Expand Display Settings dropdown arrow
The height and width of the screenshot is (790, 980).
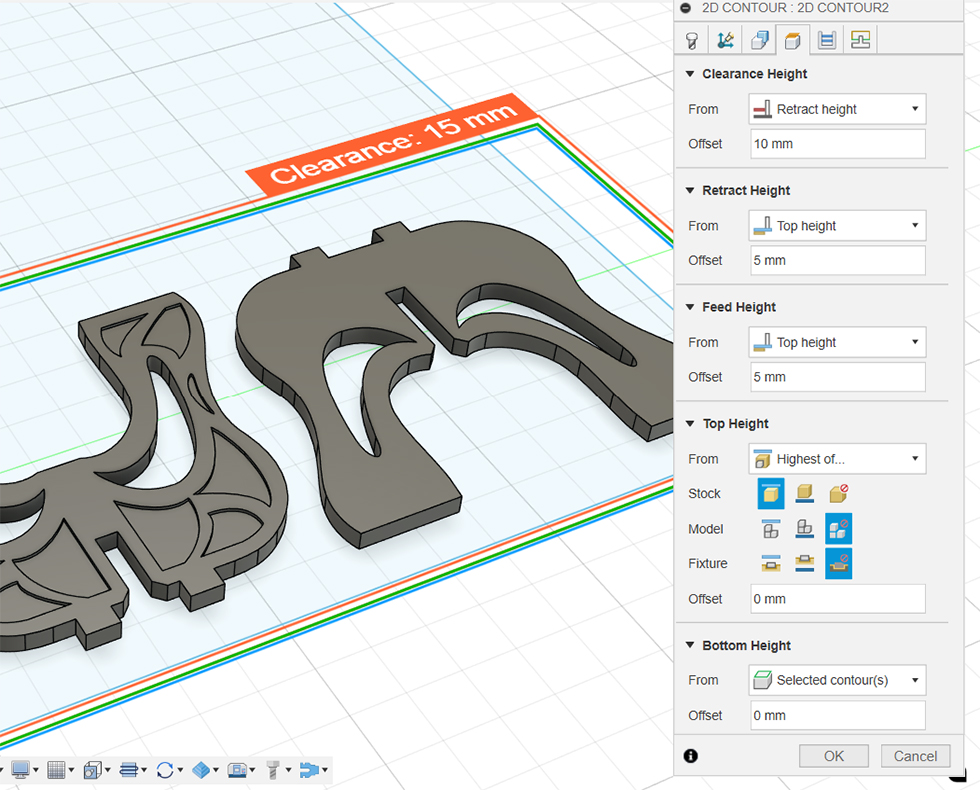tap(36, 770)
